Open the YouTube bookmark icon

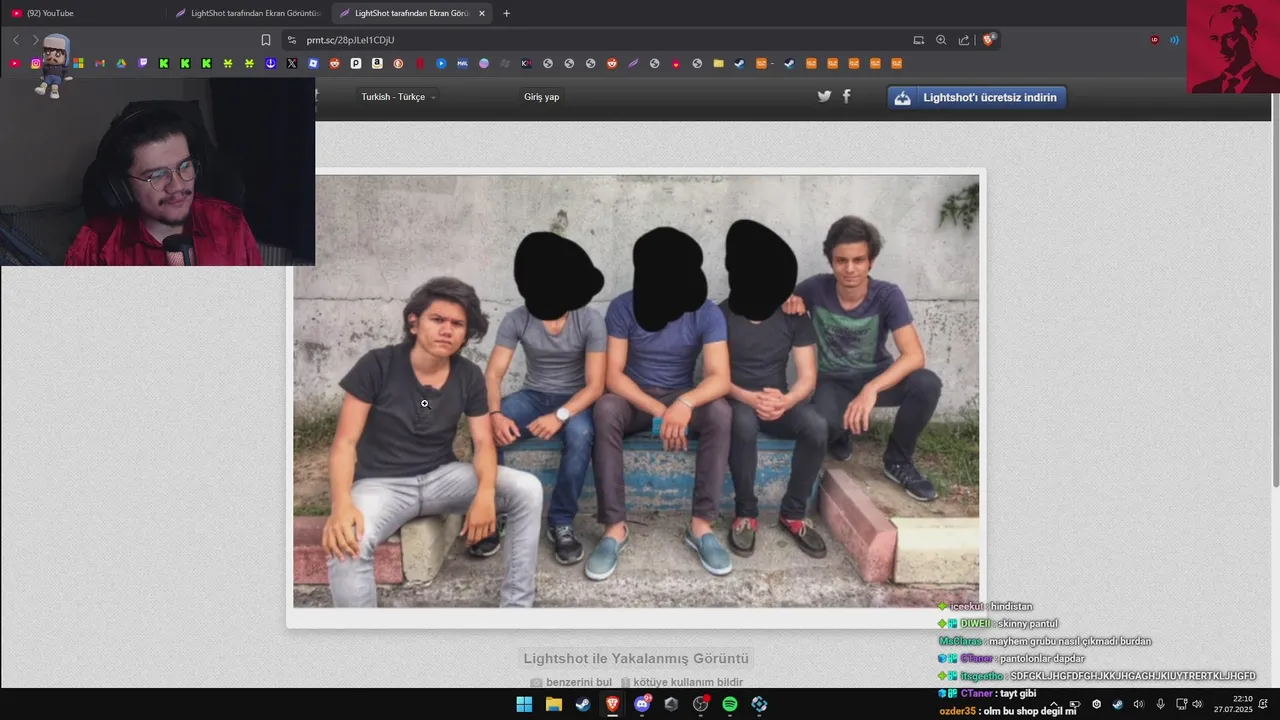click(14, 63)
